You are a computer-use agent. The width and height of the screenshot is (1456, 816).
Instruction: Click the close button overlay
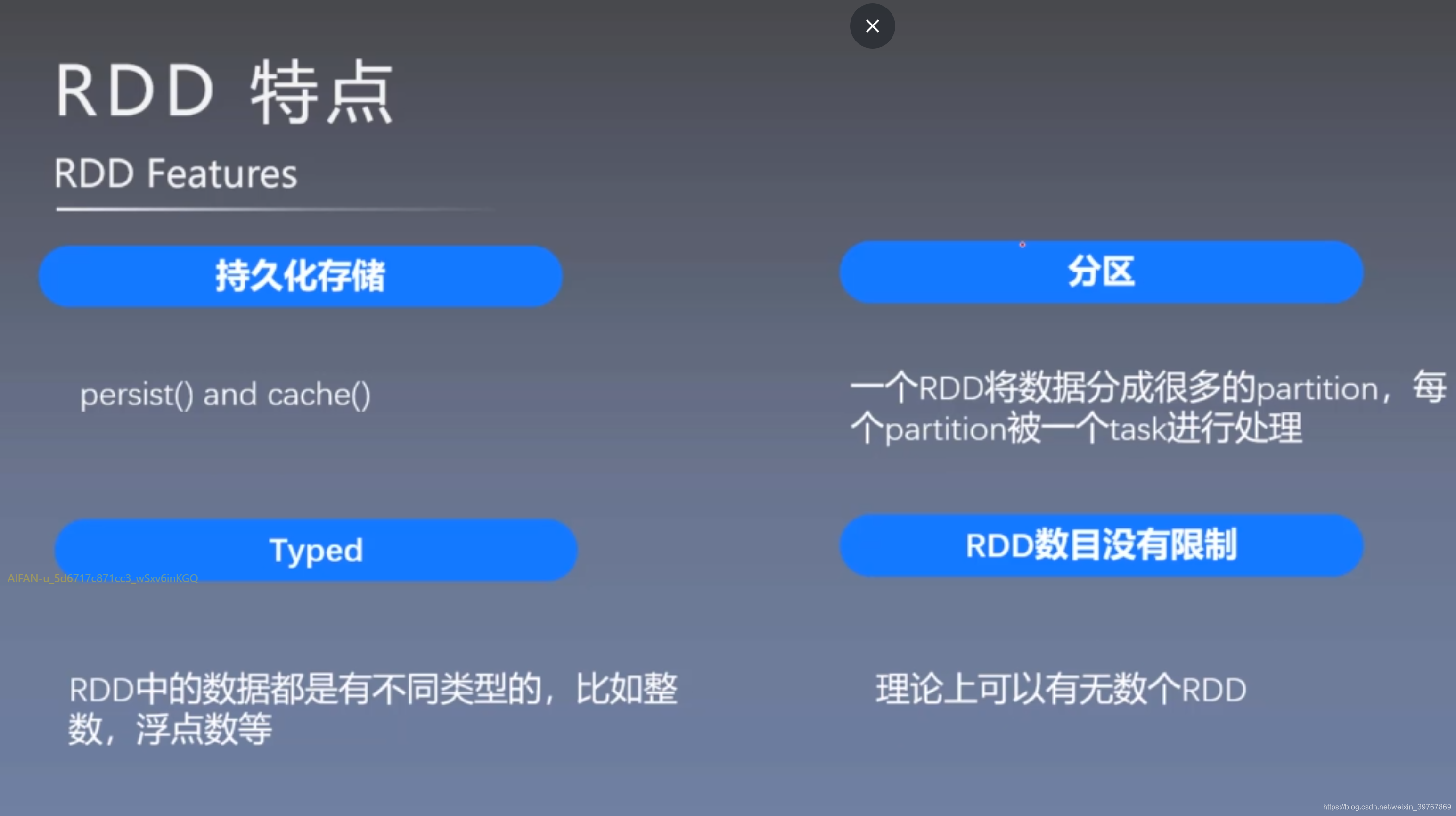[872, 26]
